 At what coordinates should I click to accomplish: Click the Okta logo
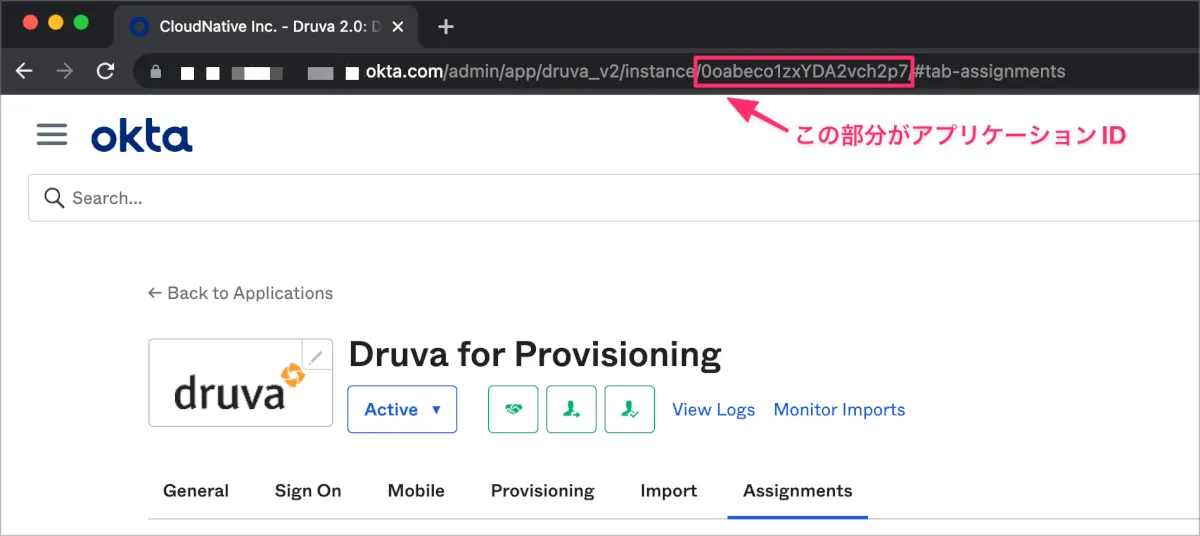click(141, 136)
